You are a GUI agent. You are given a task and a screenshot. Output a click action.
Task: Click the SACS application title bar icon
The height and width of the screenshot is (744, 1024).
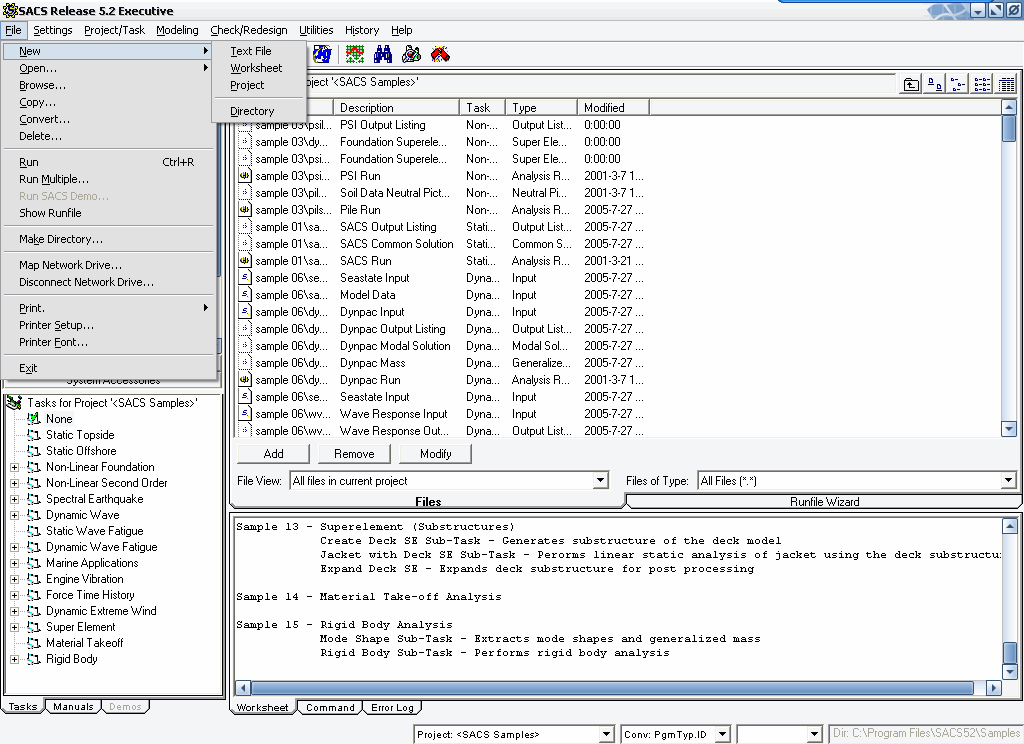[x=10, y=10]
